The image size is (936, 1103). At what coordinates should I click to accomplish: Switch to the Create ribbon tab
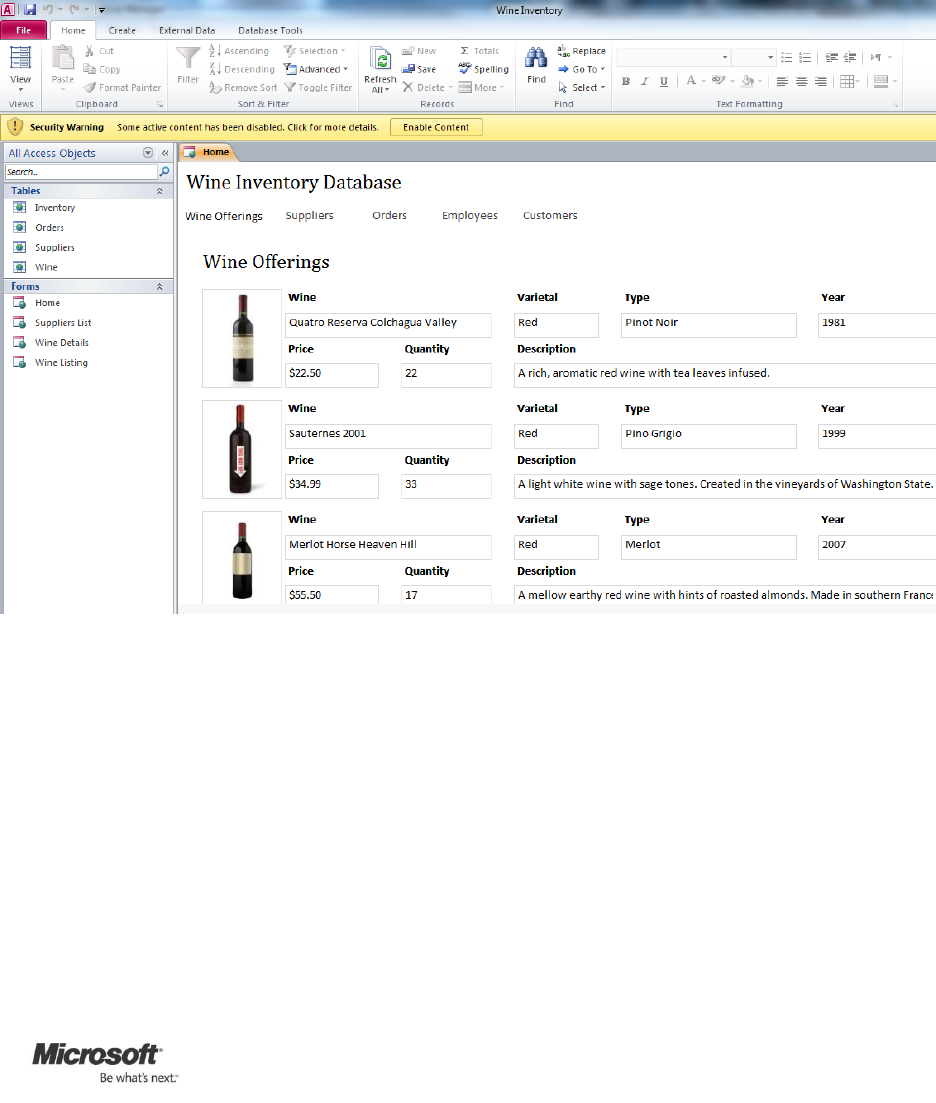tap(122, 31)
